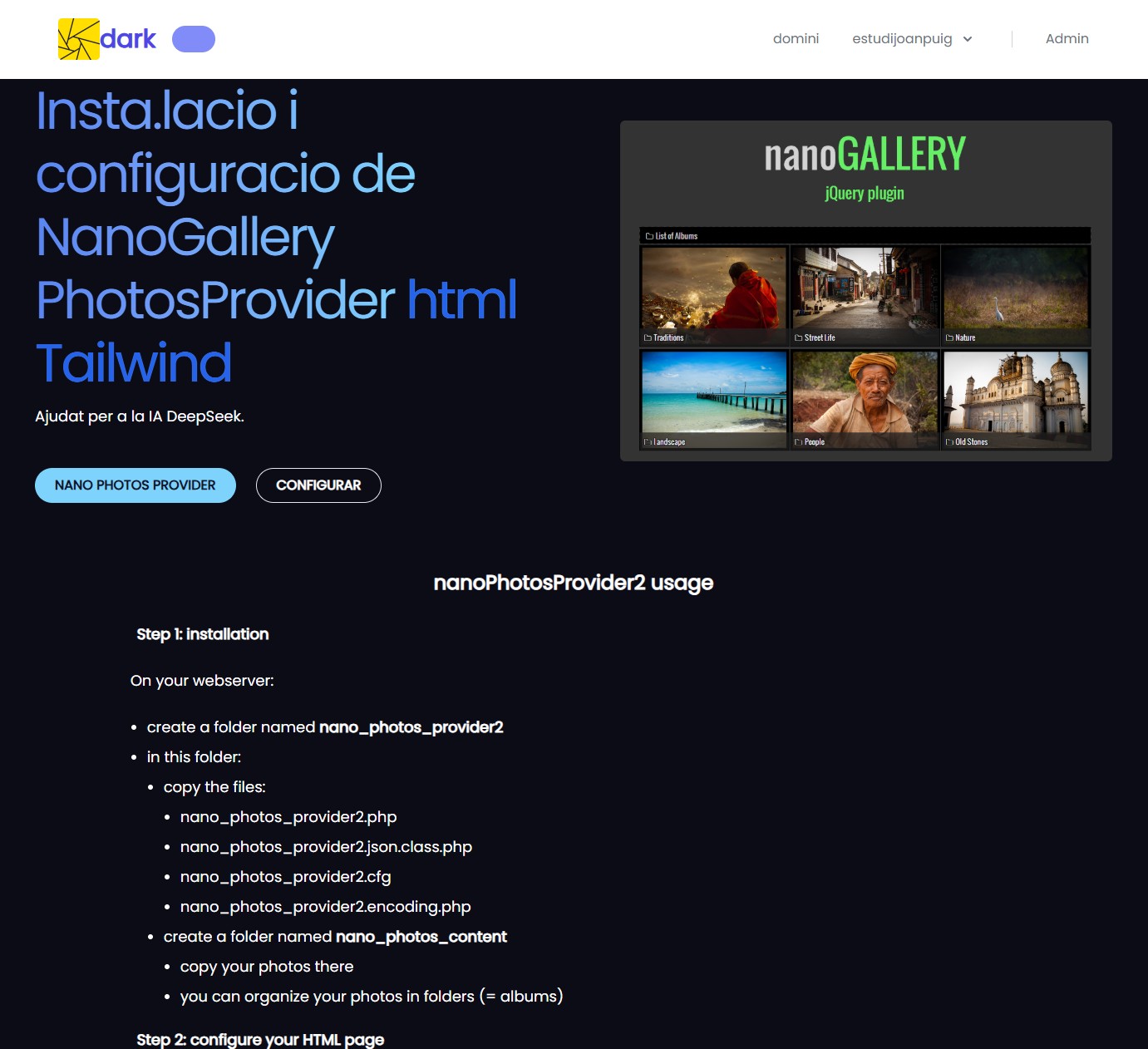Open the Landscape album thumbnail
The height and width of the screenshot is (1049, 1148).
coord(714,400)
